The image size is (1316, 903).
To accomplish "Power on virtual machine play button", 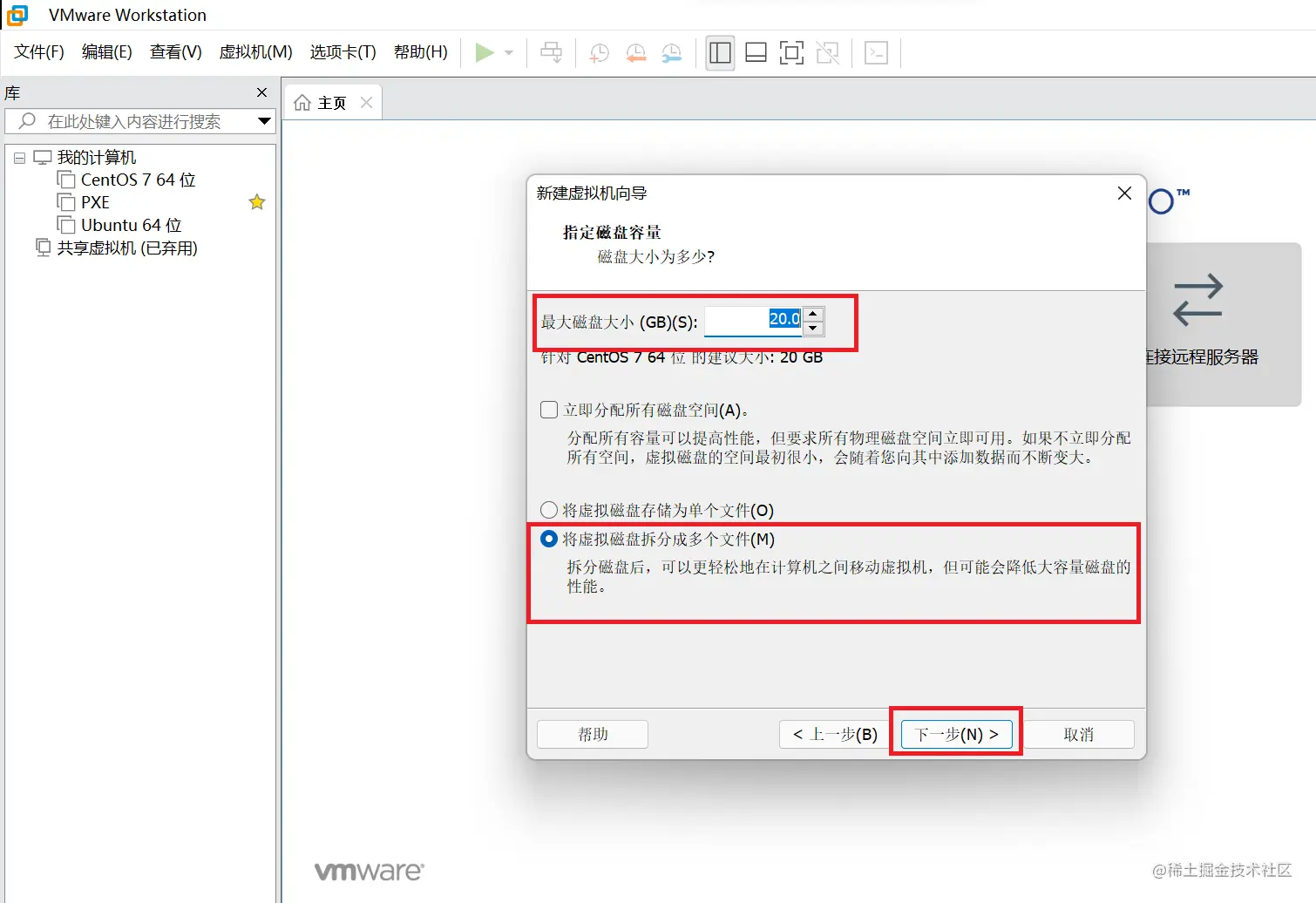I will pos(485,52).
